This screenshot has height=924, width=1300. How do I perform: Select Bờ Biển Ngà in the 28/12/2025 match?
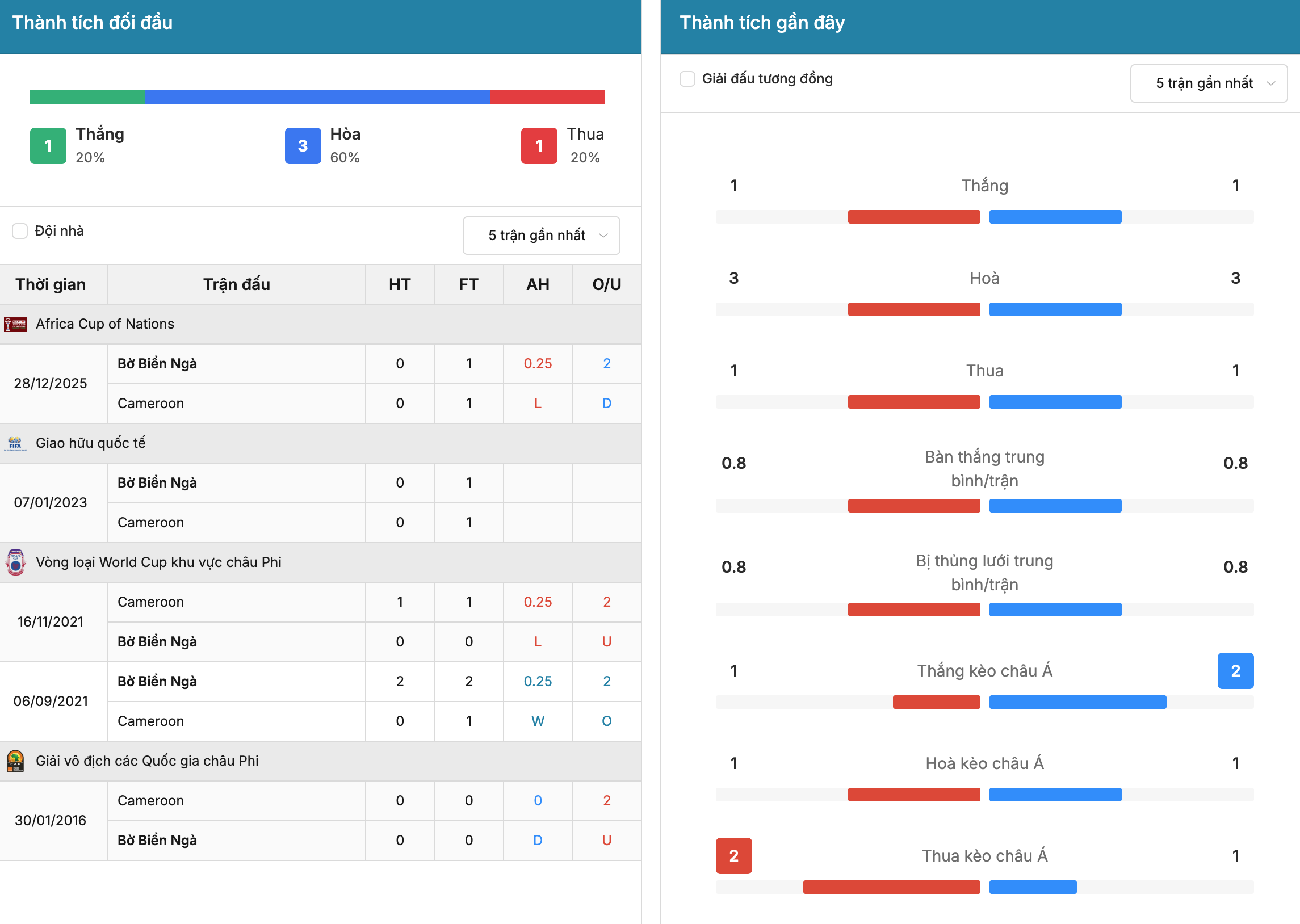[x=157, y=364]
